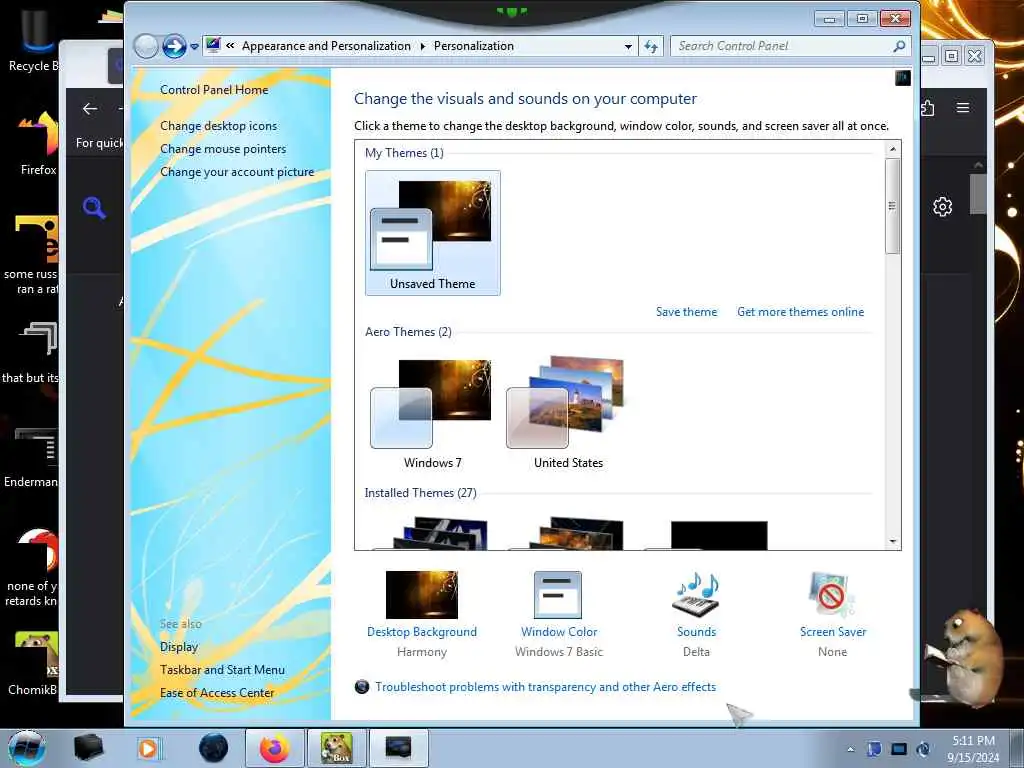Open the media player taskbar icon
This screenshot has height=768, width=1024.
148,748
